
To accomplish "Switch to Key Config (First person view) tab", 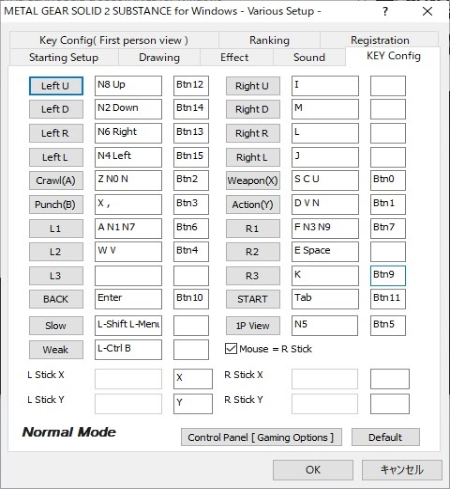I will (114, 40).
